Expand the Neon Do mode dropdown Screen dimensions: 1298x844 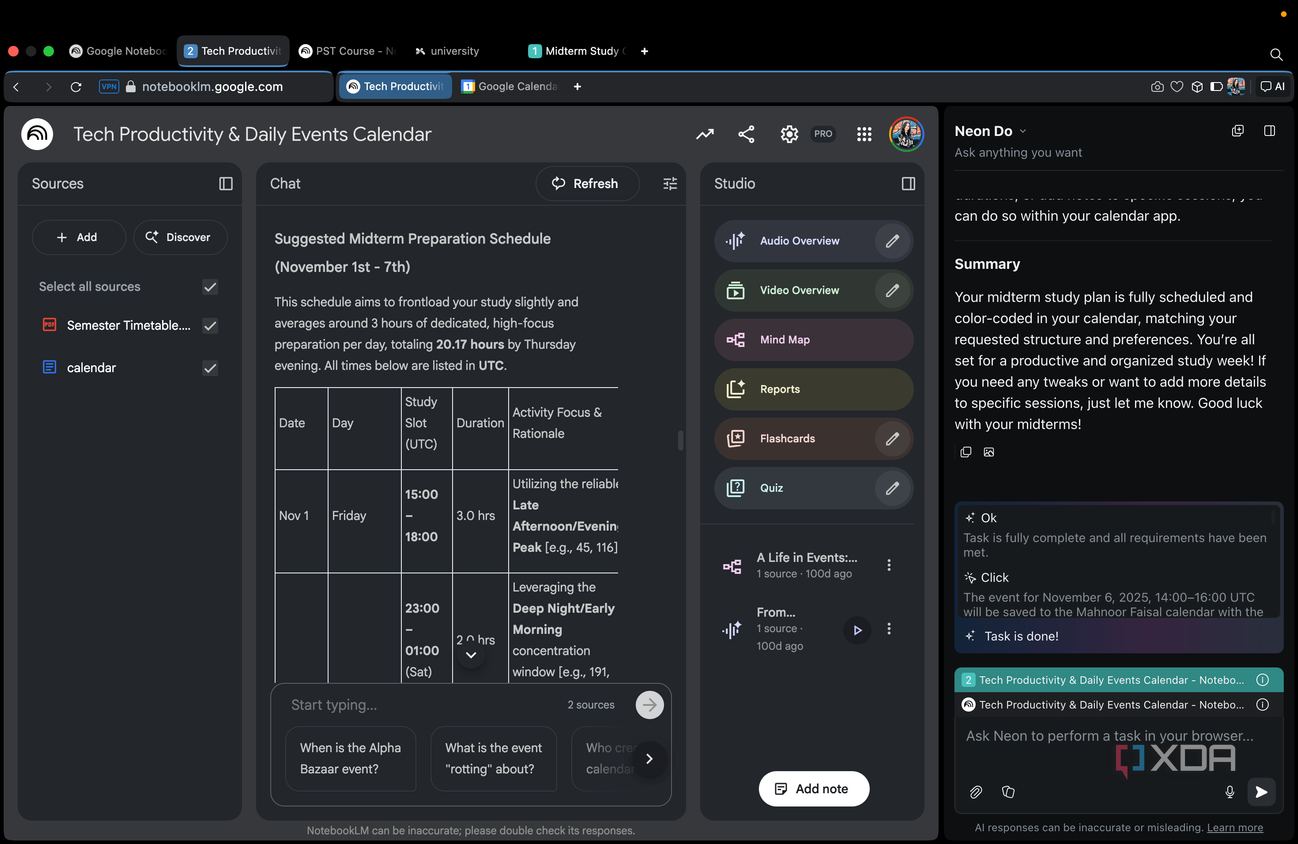[1022, 132]
